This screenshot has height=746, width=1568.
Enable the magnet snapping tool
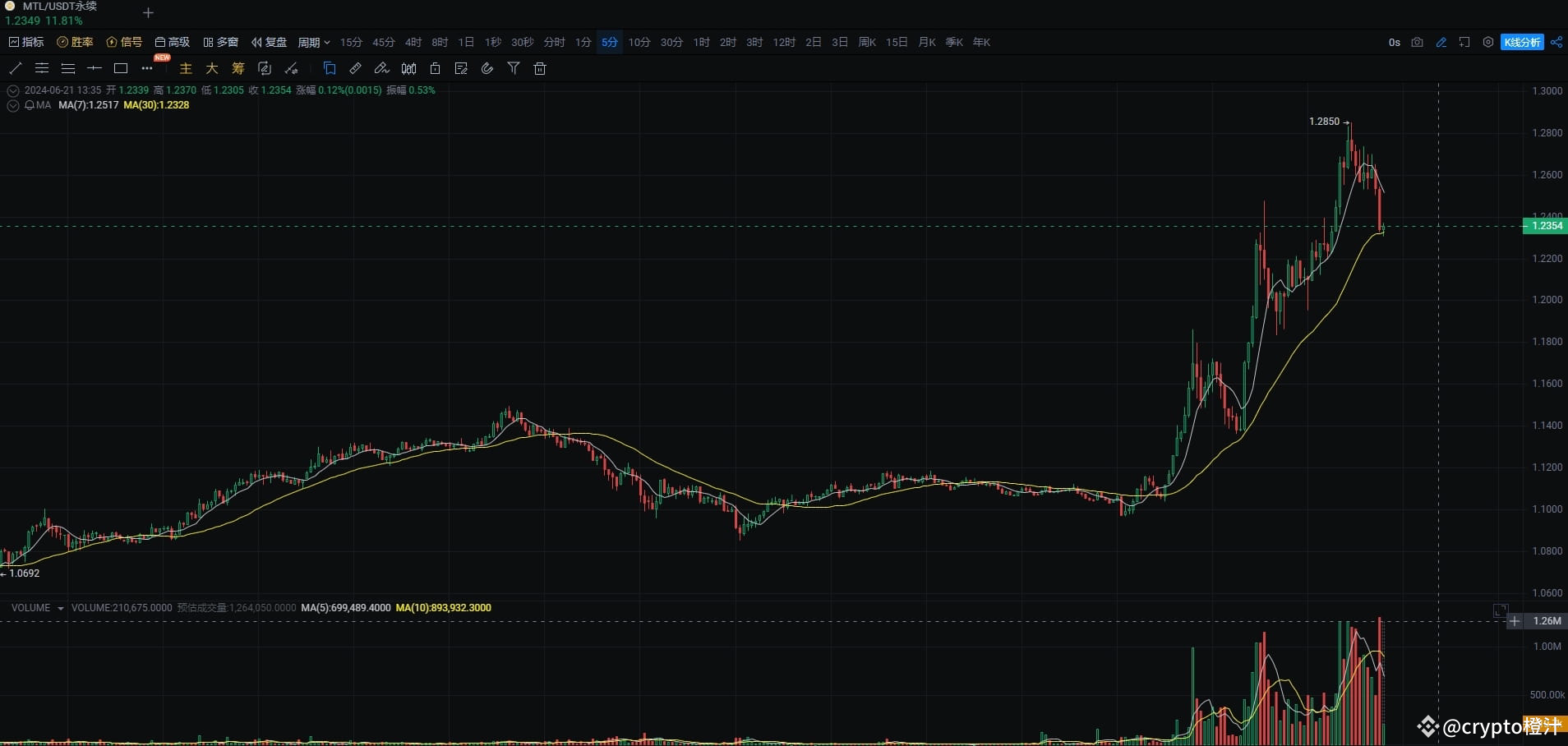(x=487, y=68)
